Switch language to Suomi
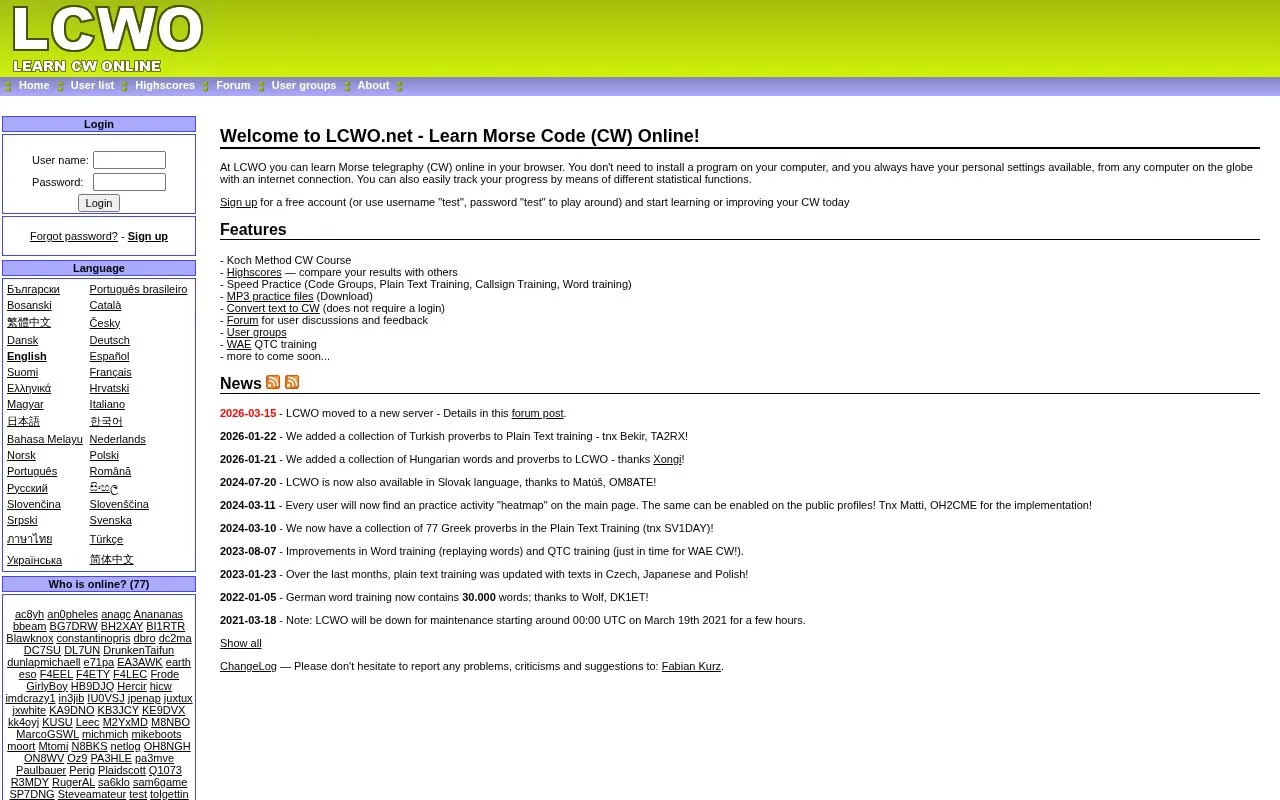 [x=23, y=372]
